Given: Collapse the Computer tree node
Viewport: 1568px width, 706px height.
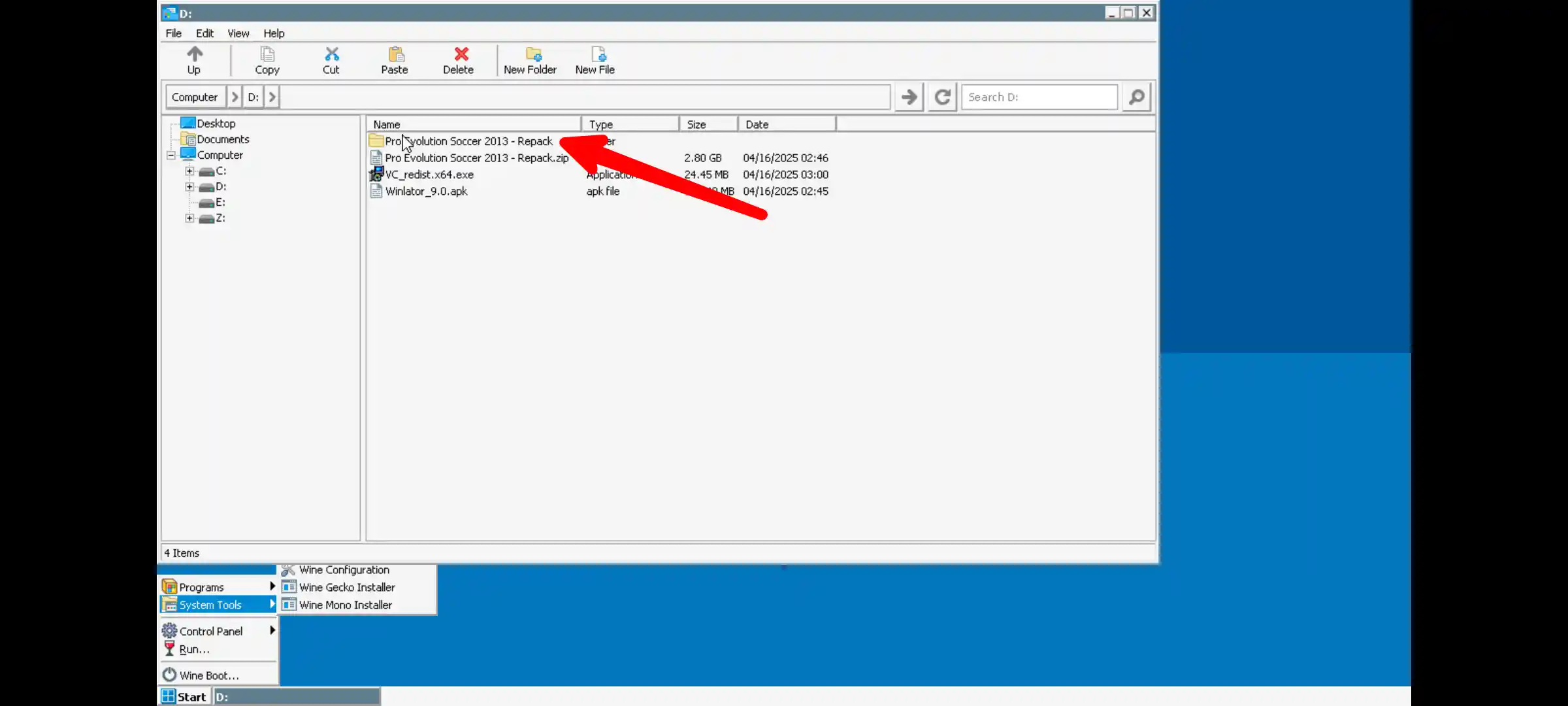Looking at the screenshot, I should pos(171,155).
